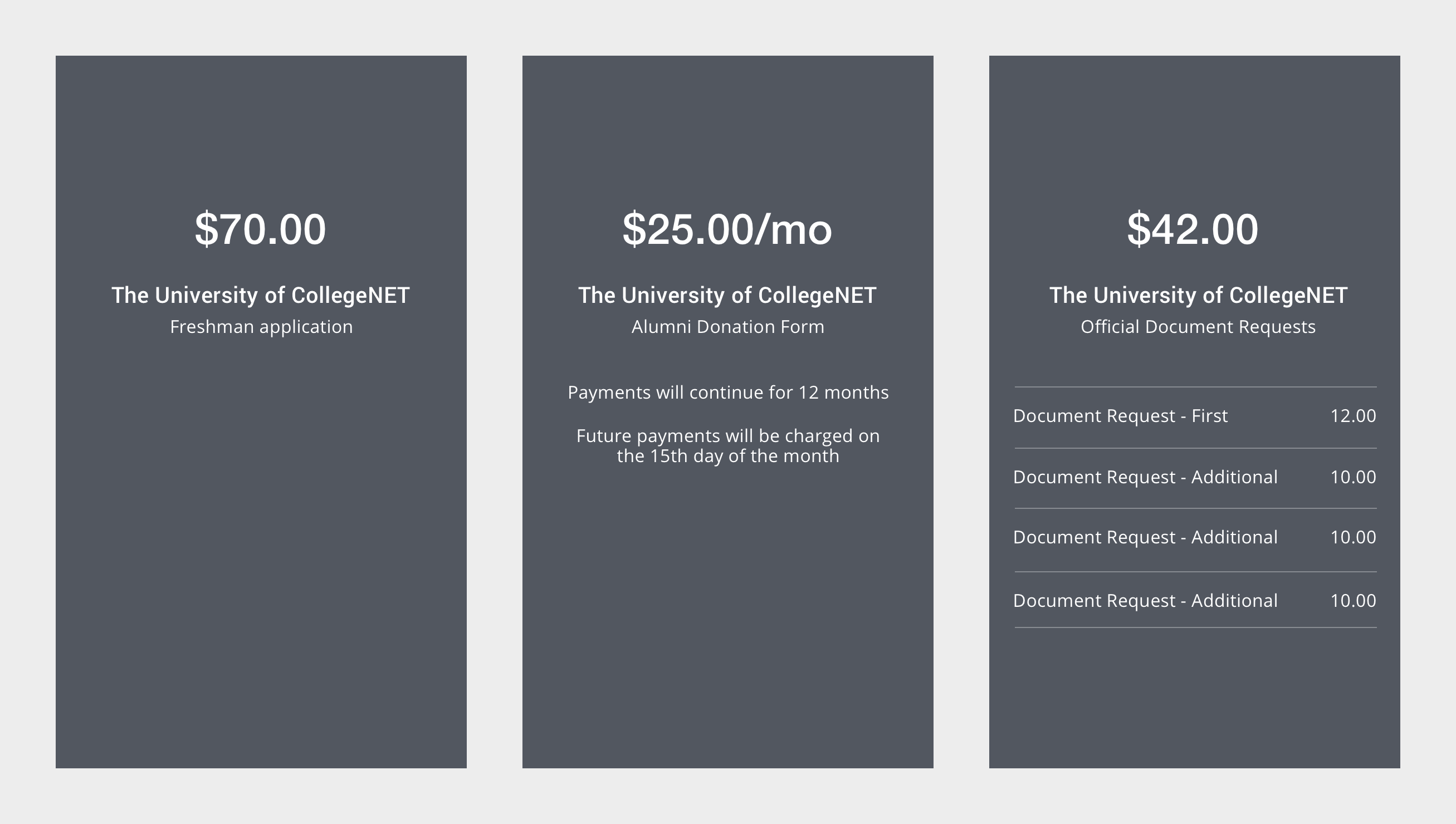Click the $70.00 price heading

261,229
